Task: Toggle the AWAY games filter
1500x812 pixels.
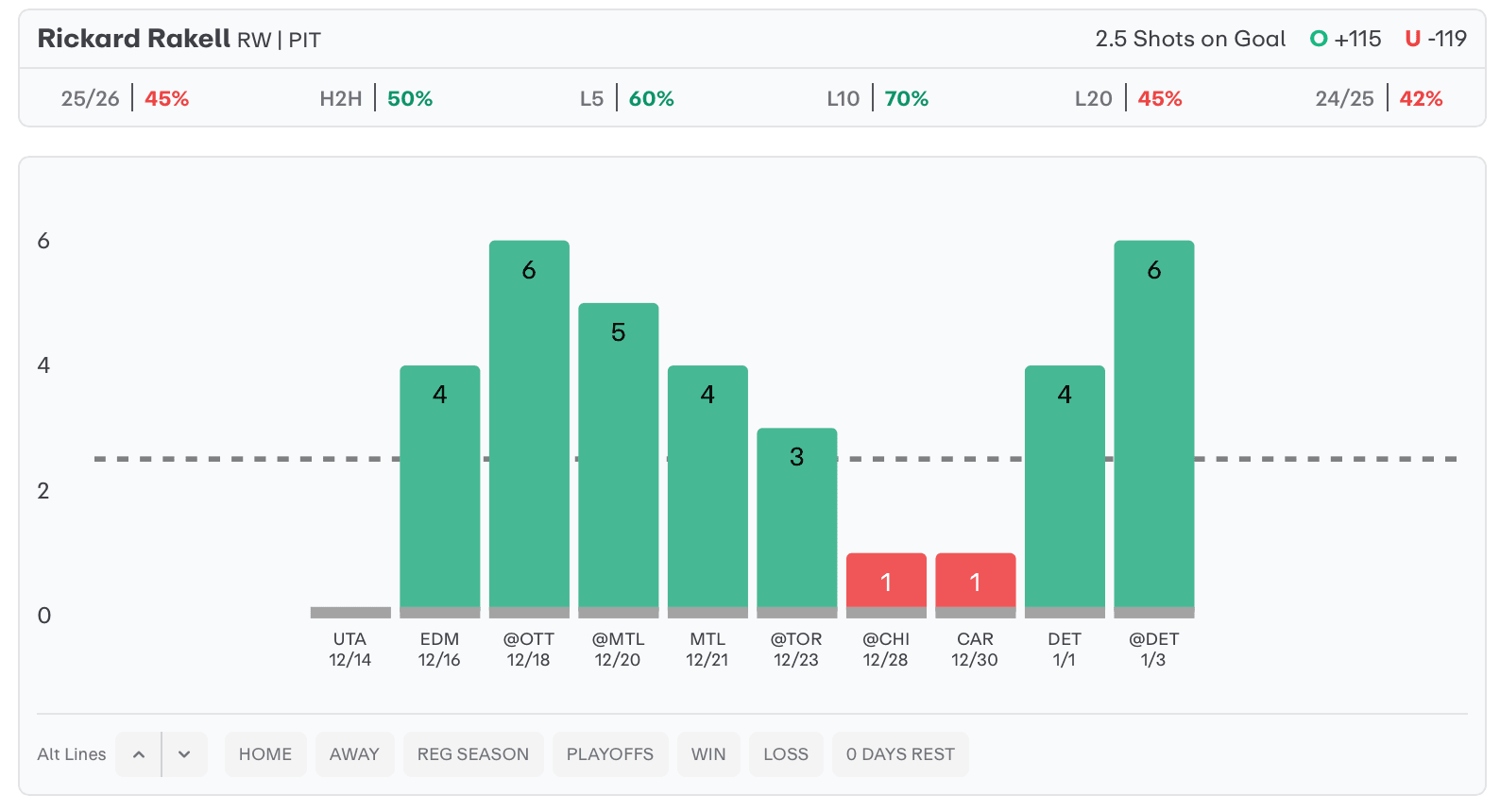Action: pos(354,754)
